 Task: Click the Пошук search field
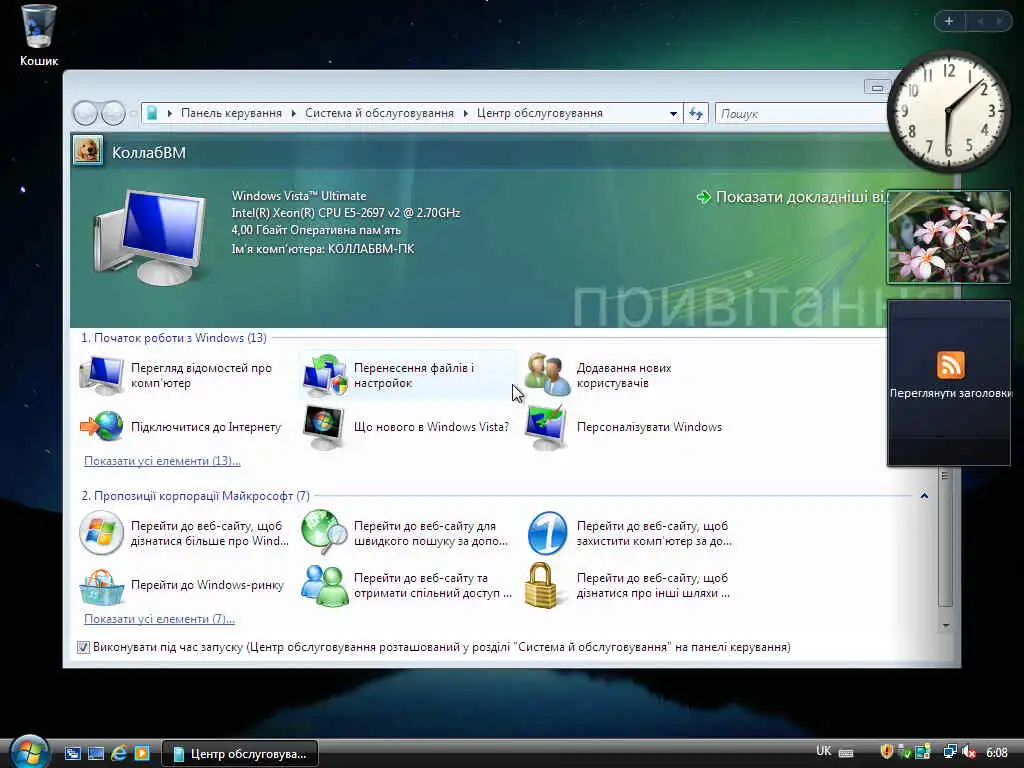click(803, 114)
